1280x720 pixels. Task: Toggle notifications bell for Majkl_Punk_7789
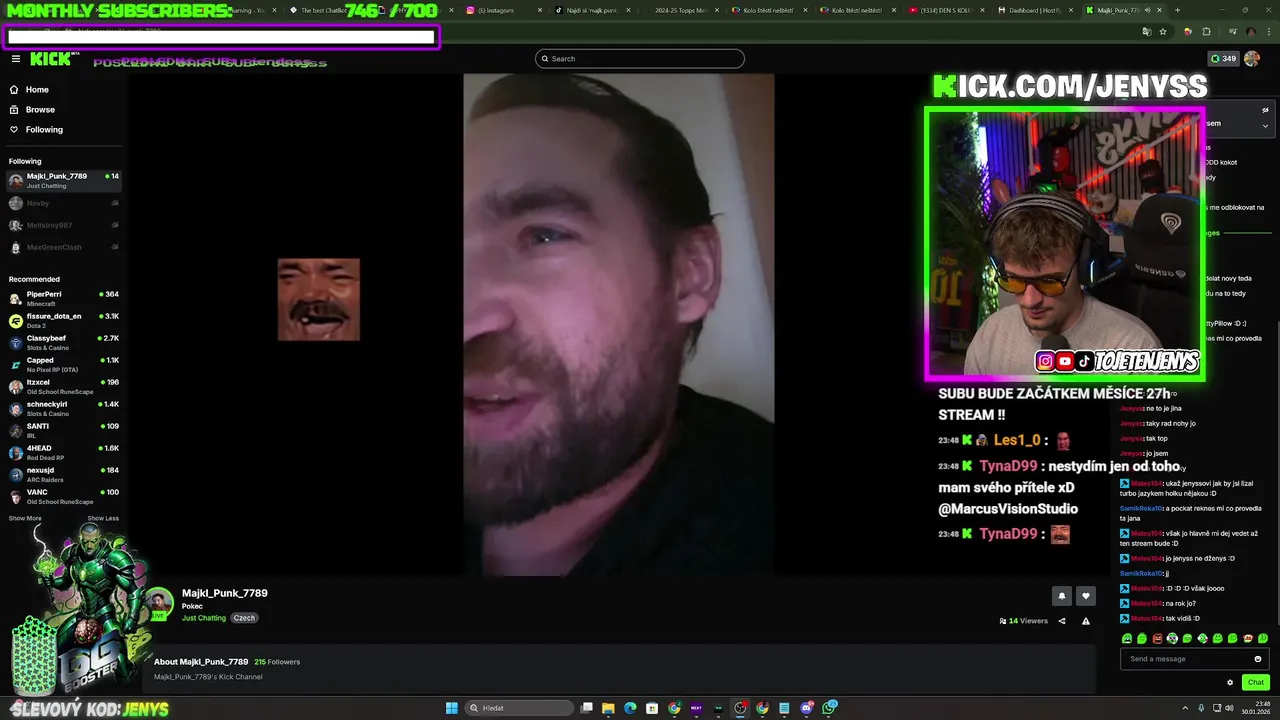1062,596
